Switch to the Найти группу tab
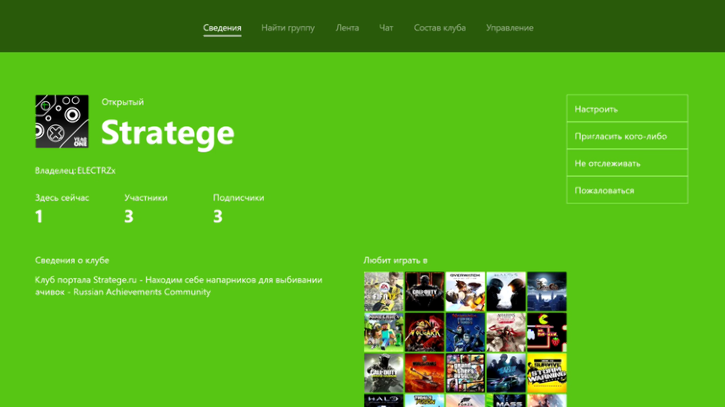The image size is (725, 407). coord(288,28)
